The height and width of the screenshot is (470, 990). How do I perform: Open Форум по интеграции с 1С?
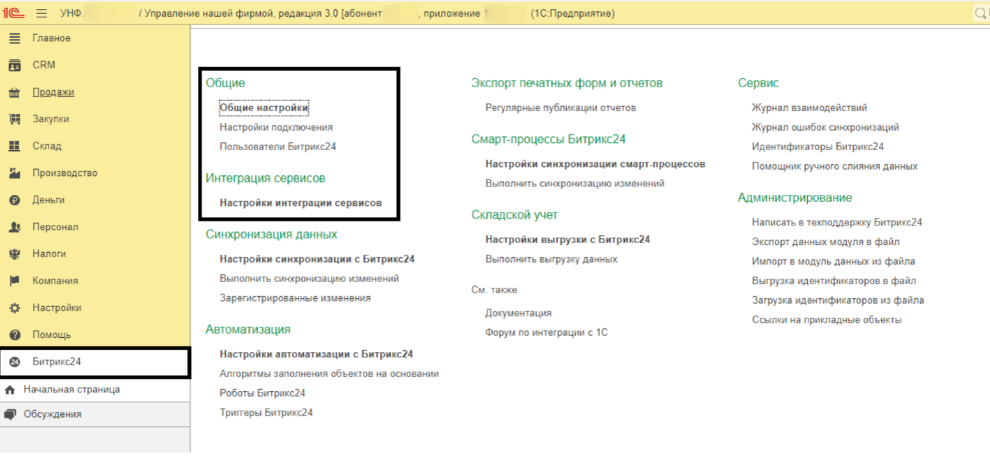pos(547,332)
